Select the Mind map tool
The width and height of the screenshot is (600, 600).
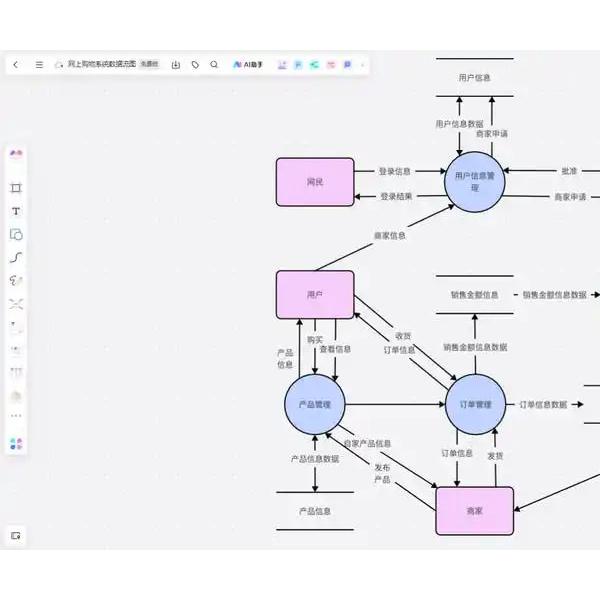coord(16,304)
